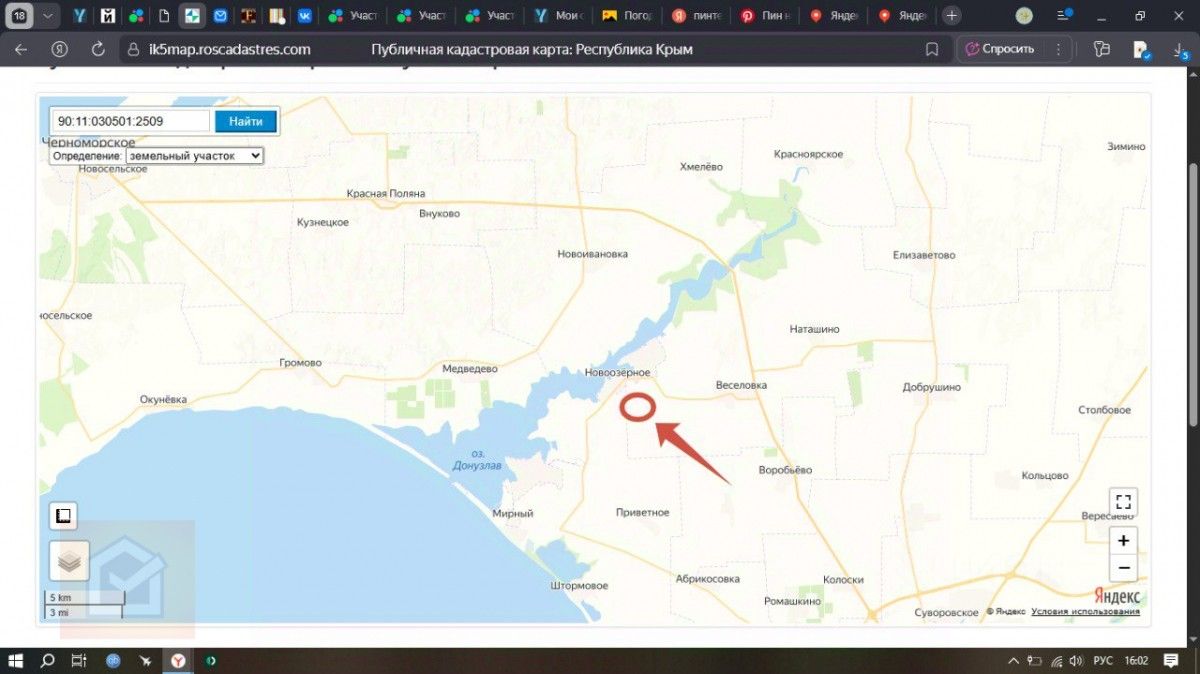The width and height of the screenshot is (1200, 674).
Task: Zoom in with the plus button
Action: click(1123, 541)
